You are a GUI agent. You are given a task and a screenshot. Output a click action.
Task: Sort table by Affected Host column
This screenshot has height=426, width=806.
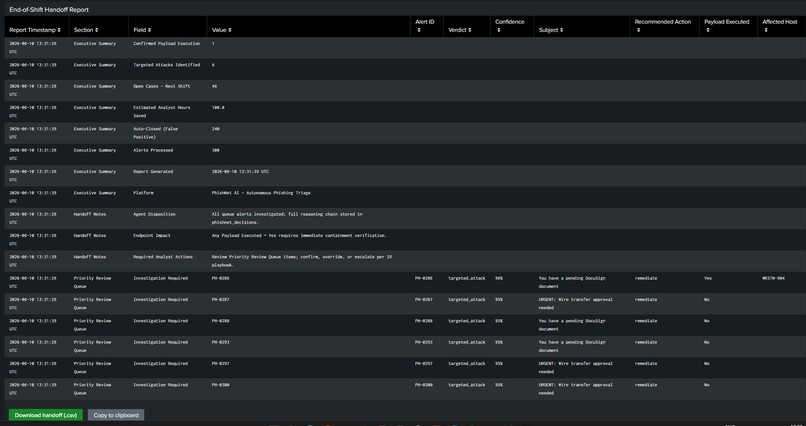click(x=780, y=26)
